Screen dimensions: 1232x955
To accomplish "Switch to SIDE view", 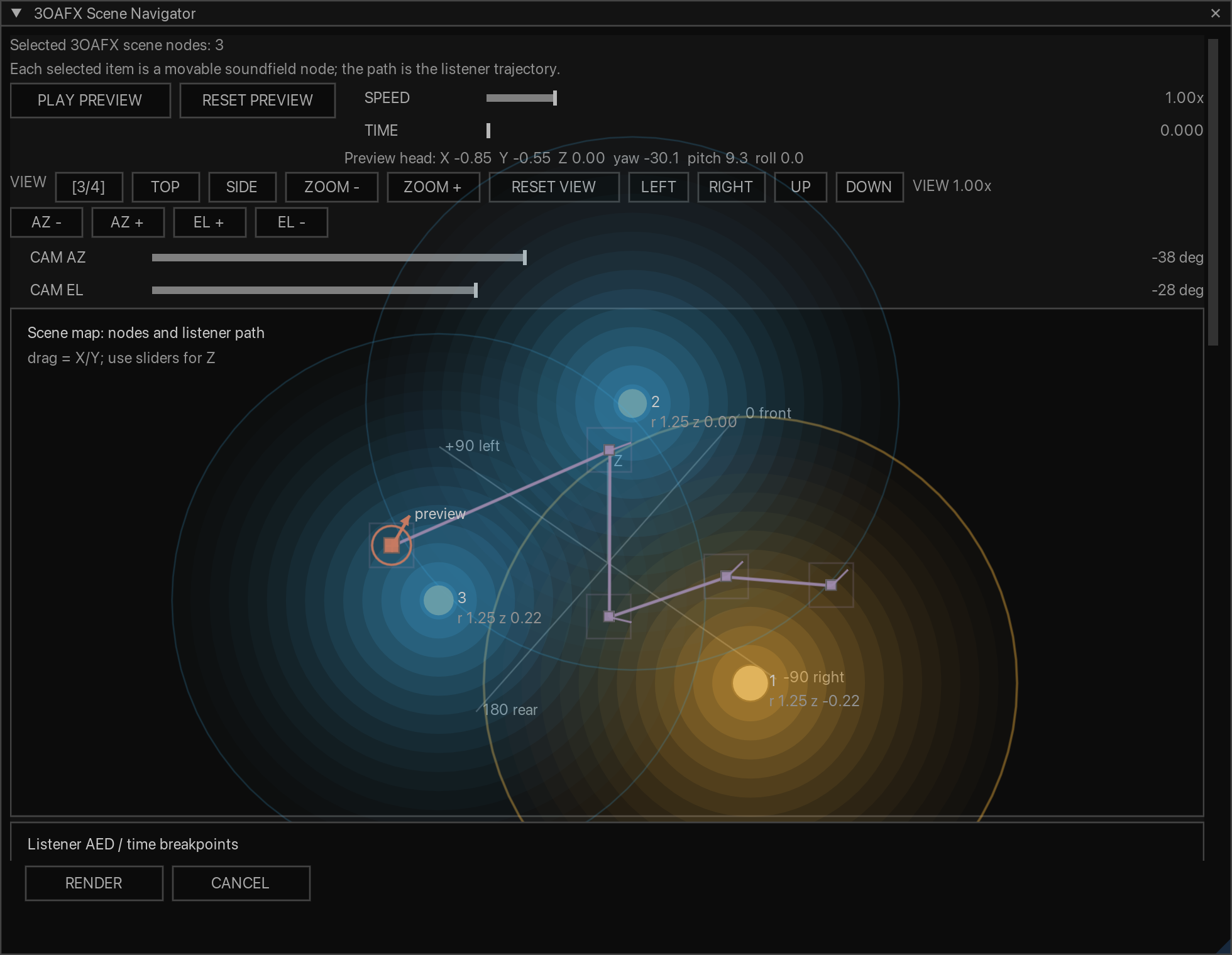I will pos(242,187).
